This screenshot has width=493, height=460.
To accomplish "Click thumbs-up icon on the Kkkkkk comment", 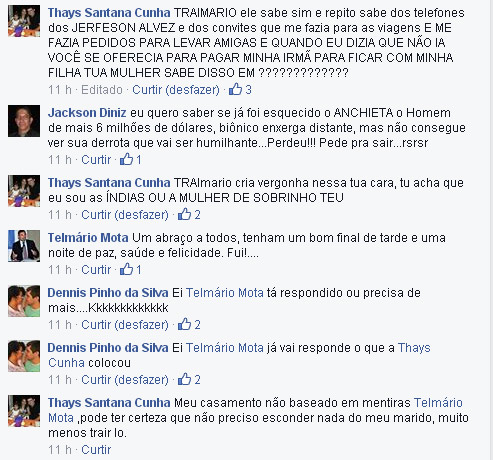I will [x=184, y=324].
